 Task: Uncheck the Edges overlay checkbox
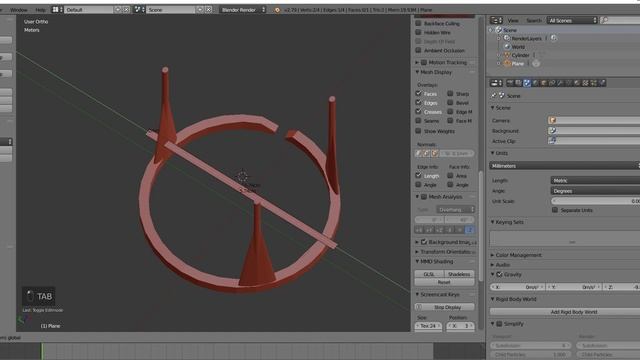[x=418, y=102]
